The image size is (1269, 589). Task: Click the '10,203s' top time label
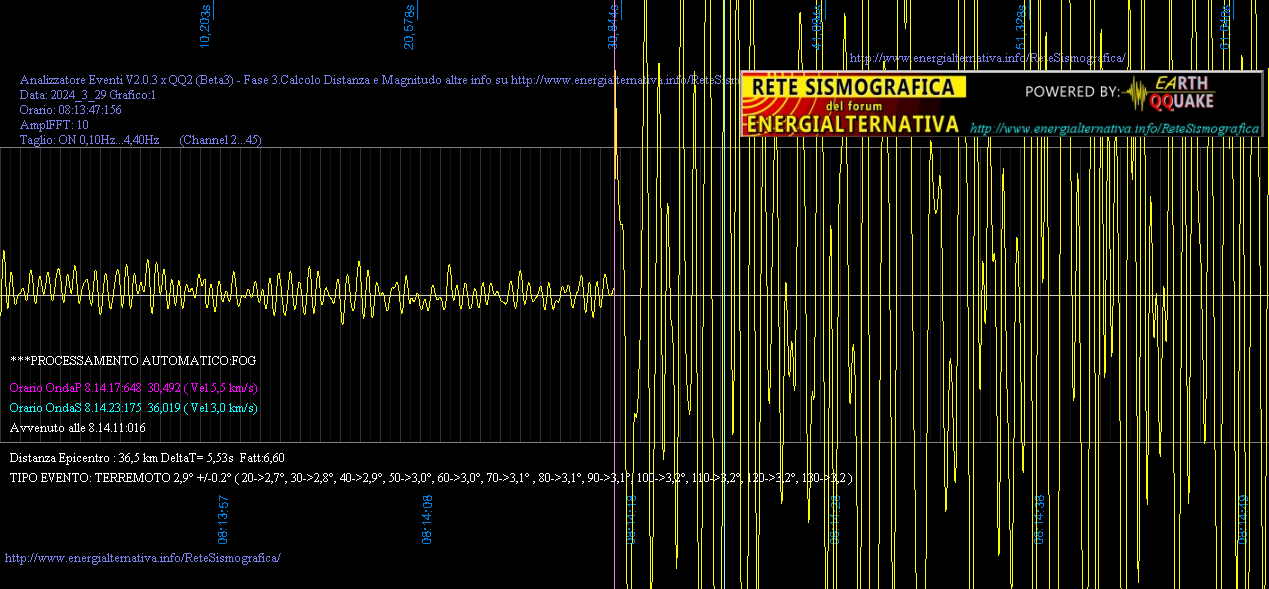205,26
